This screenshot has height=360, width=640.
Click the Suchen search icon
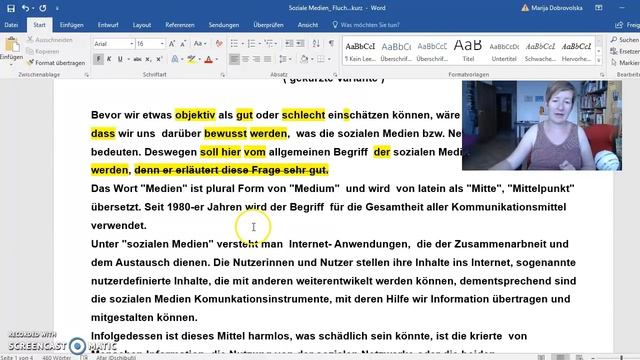tap(613, 40)
